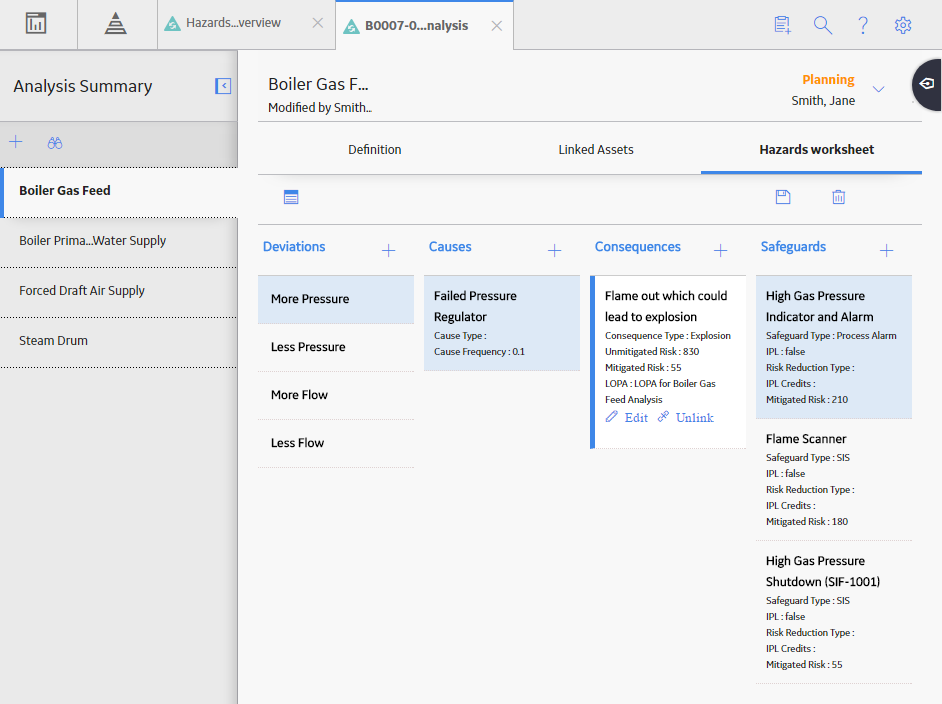Screen dimensions: 942x704
Task: Click the Safeguards column heading
Action: tap(793, 247)
